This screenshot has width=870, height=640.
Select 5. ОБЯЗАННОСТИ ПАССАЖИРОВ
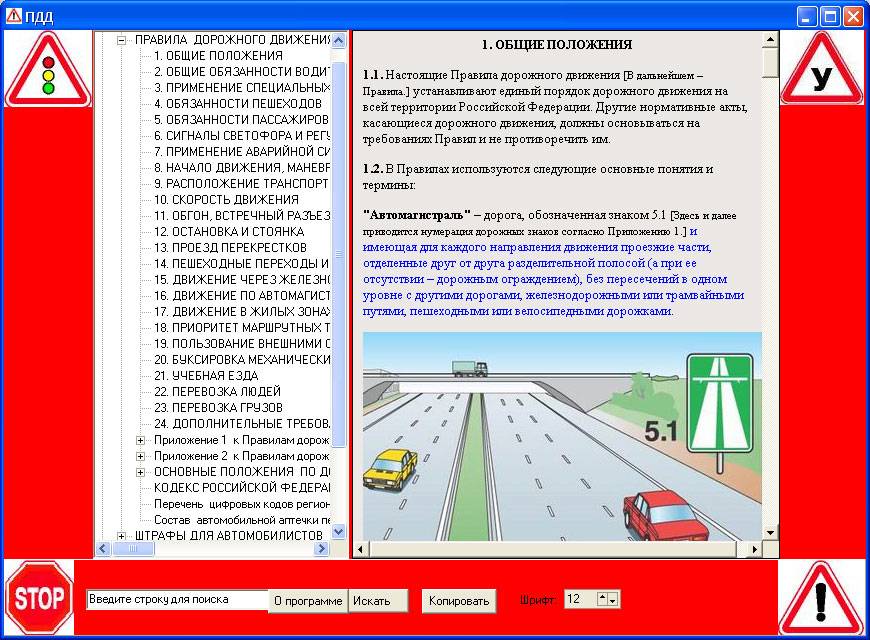click(x=241, y=120)
